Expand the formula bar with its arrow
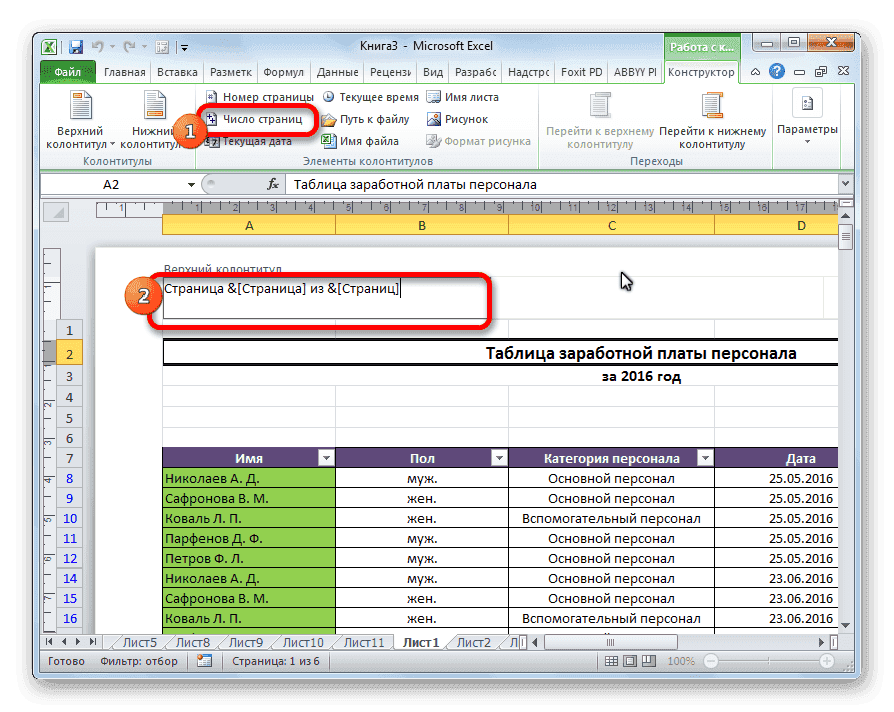 coord(846,184)
